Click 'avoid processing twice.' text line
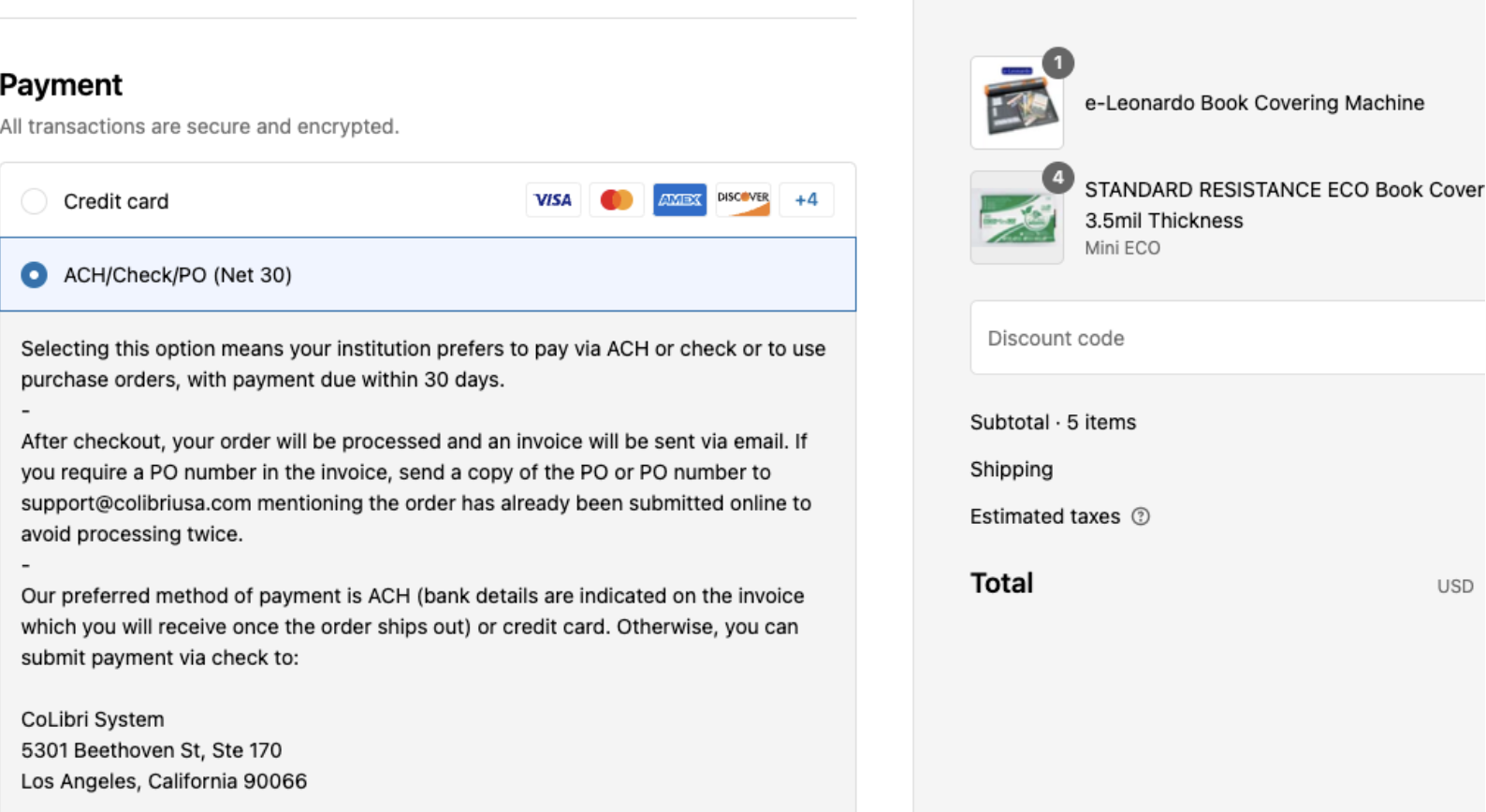Screen dimensions: 1486x812 (132, 534)
